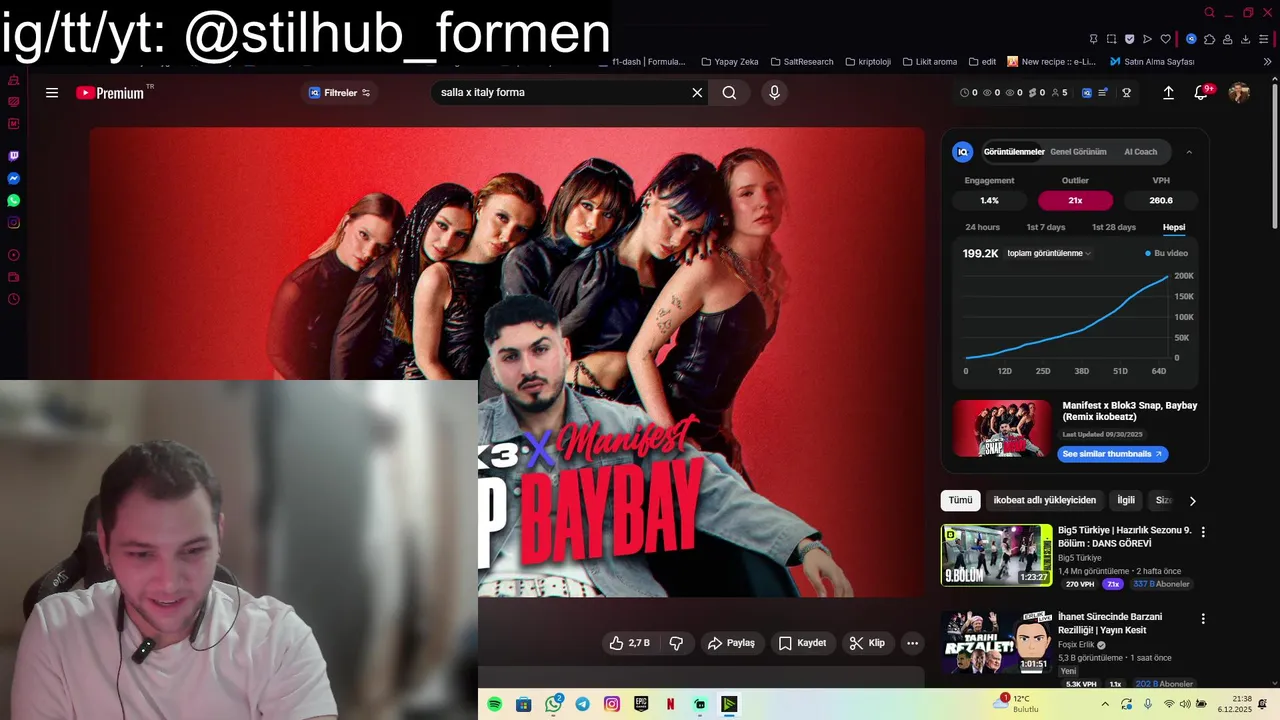Open Instagram in browser sidebar

pos(14,222)
